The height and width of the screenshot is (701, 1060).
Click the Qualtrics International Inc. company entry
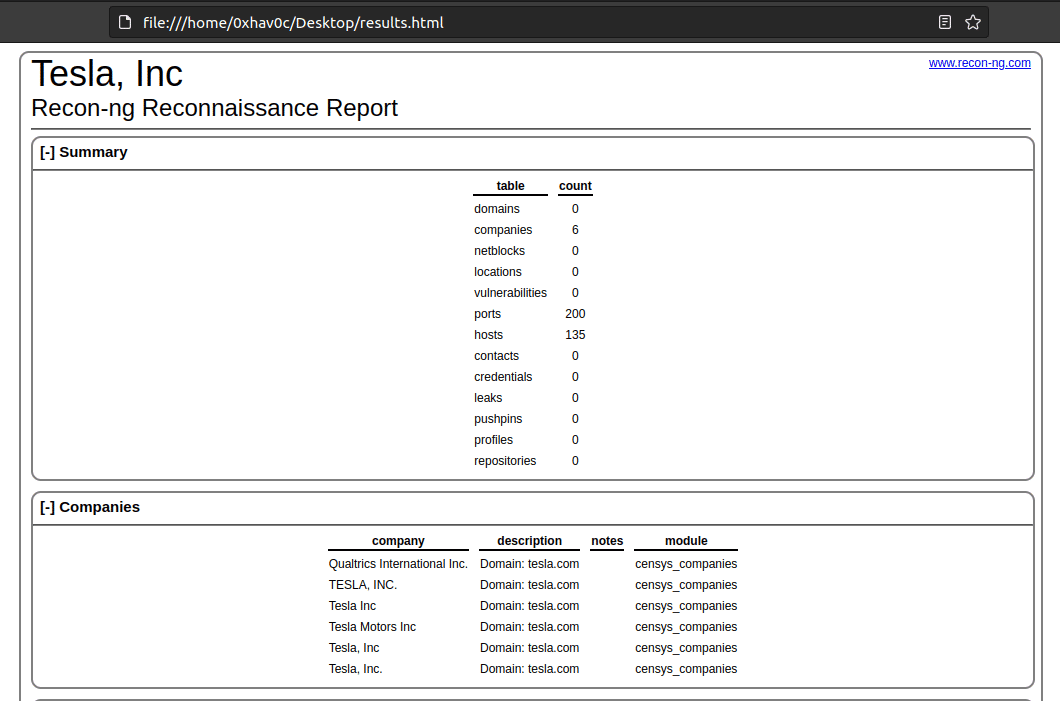coord(398,564)
